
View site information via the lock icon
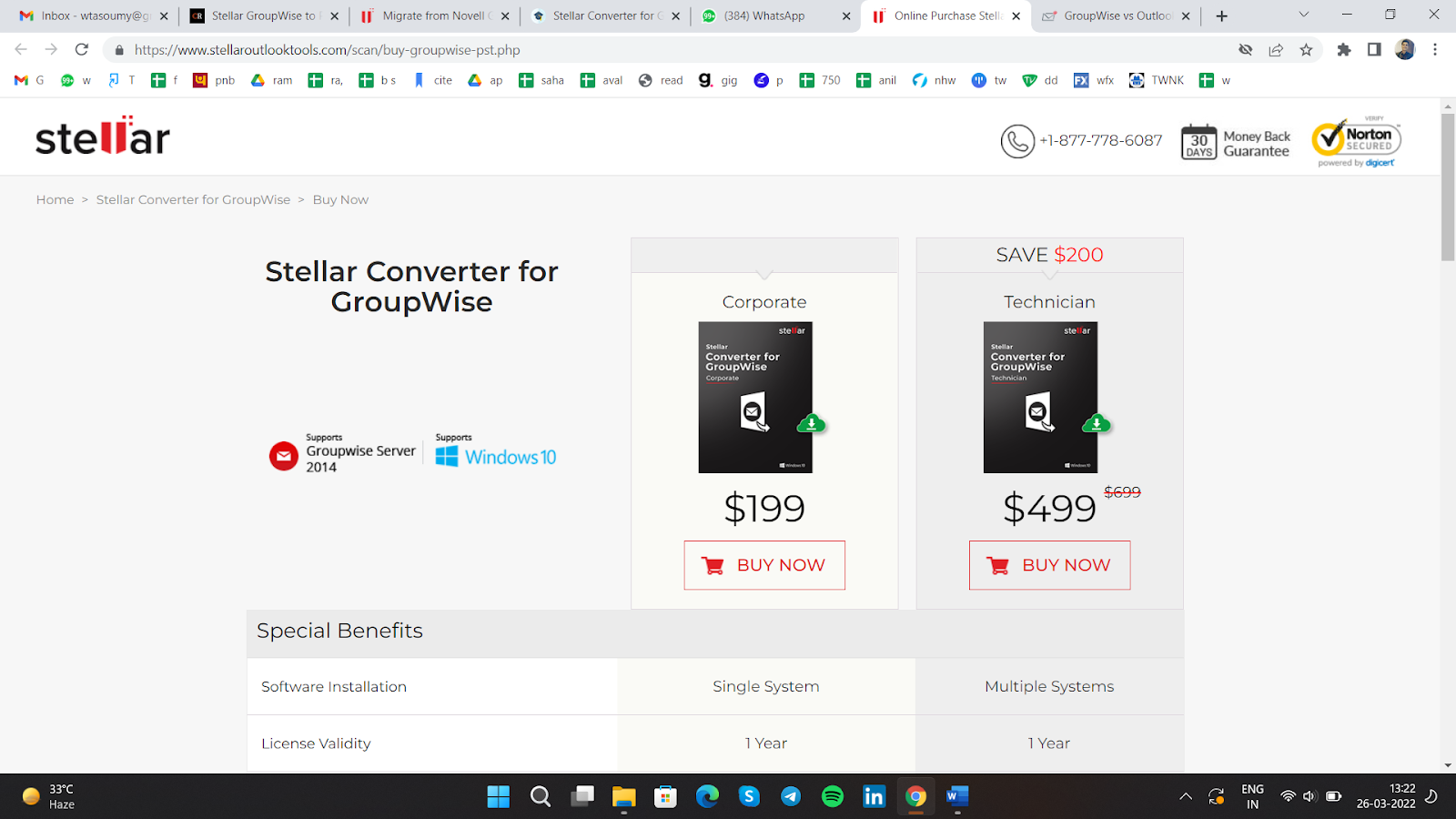click(x=119, y=50)
